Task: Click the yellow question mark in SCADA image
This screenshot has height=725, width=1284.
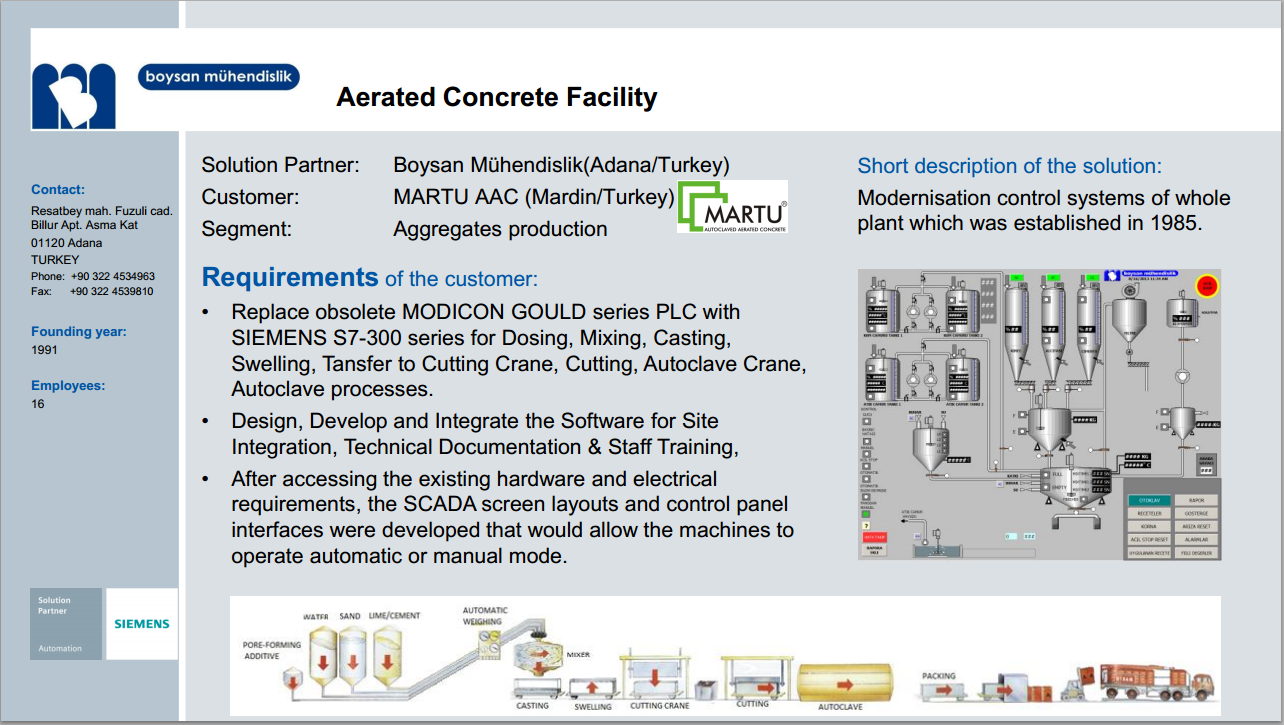Action: (865, 524)
